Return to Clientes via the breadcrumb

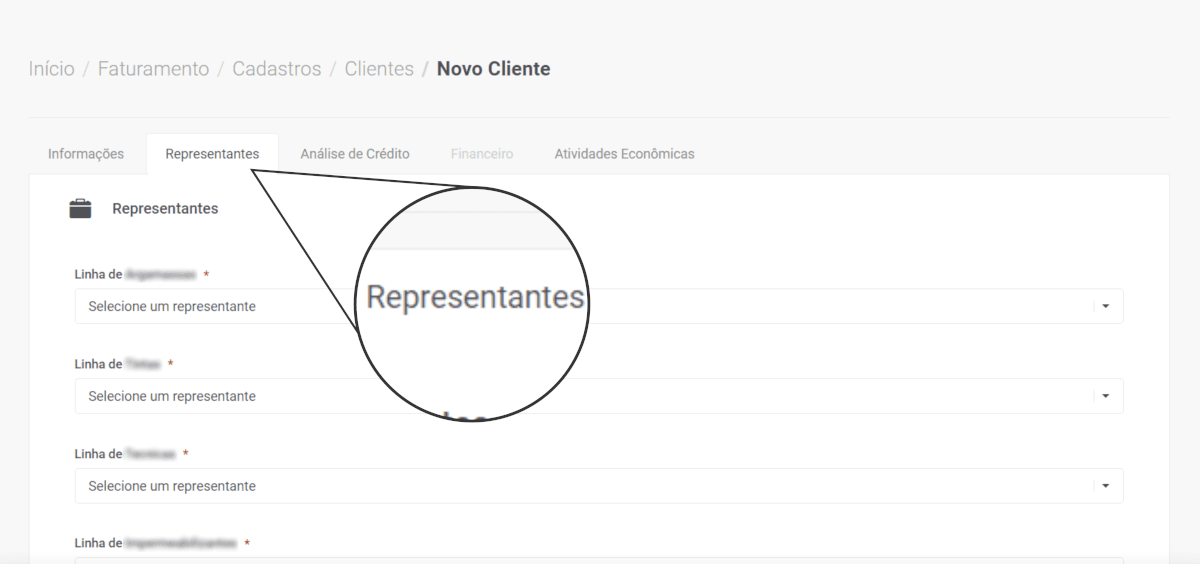[x=379, y=69]
